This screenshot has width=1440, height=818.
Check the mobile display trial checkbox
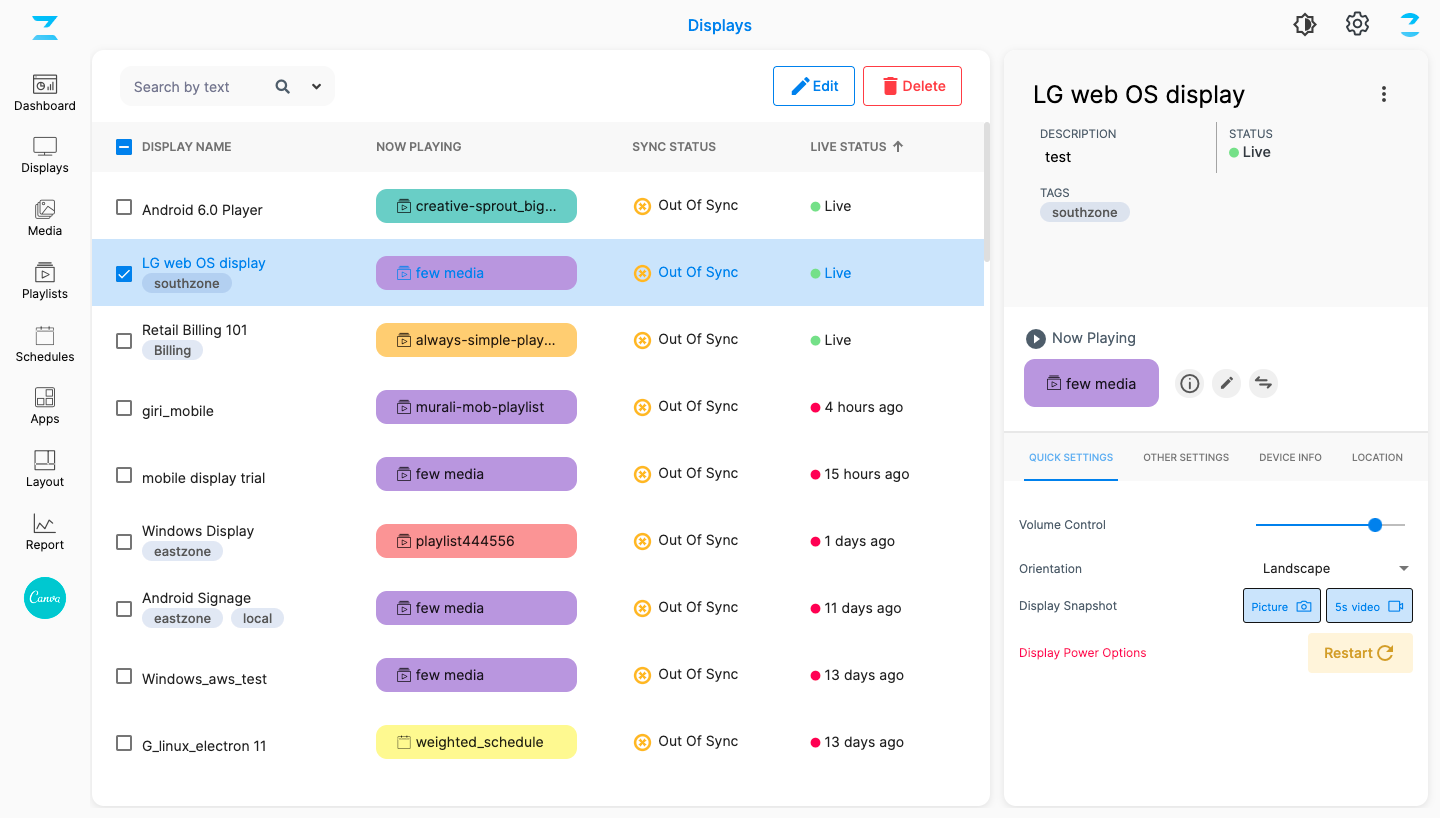point(124,475)
